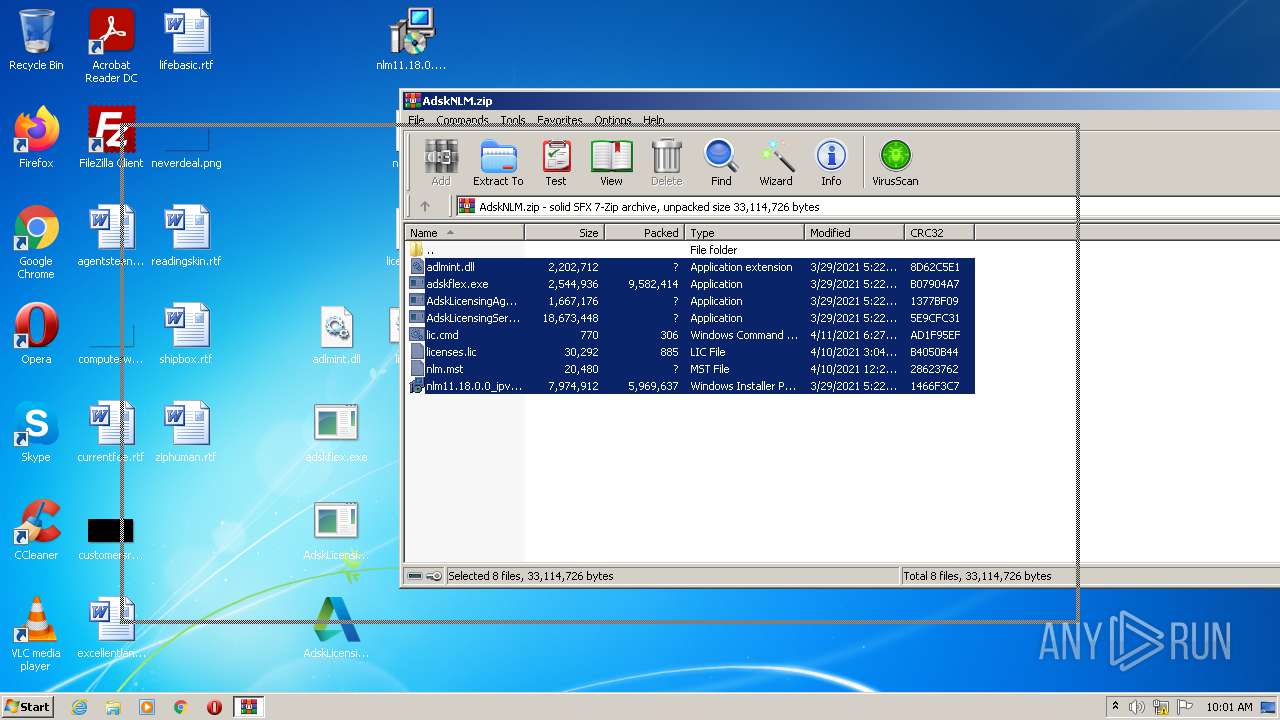This screenshot has width=1280, height=720.
Task: Open Recycle Bin desktop icon
Action: pos(36,40)
